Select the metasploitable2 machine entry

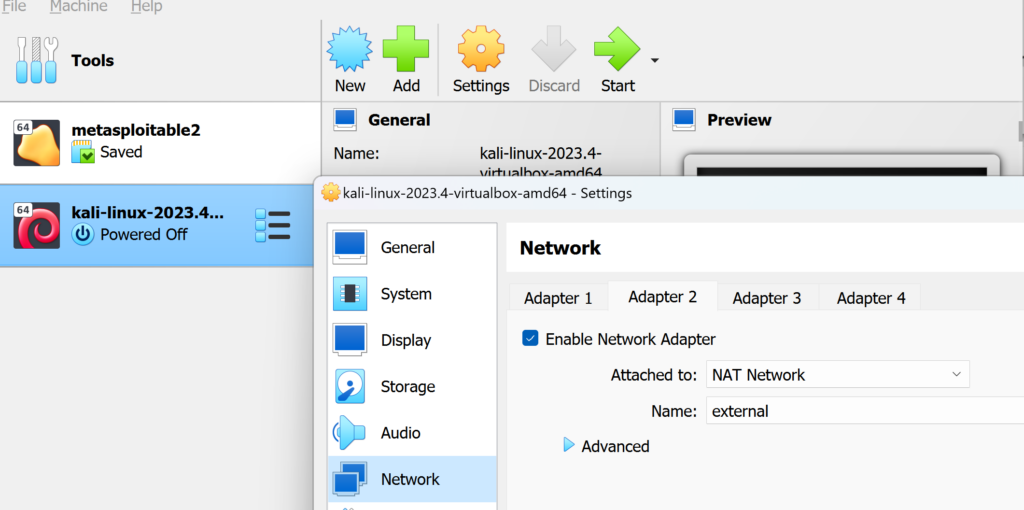point(160,142)
